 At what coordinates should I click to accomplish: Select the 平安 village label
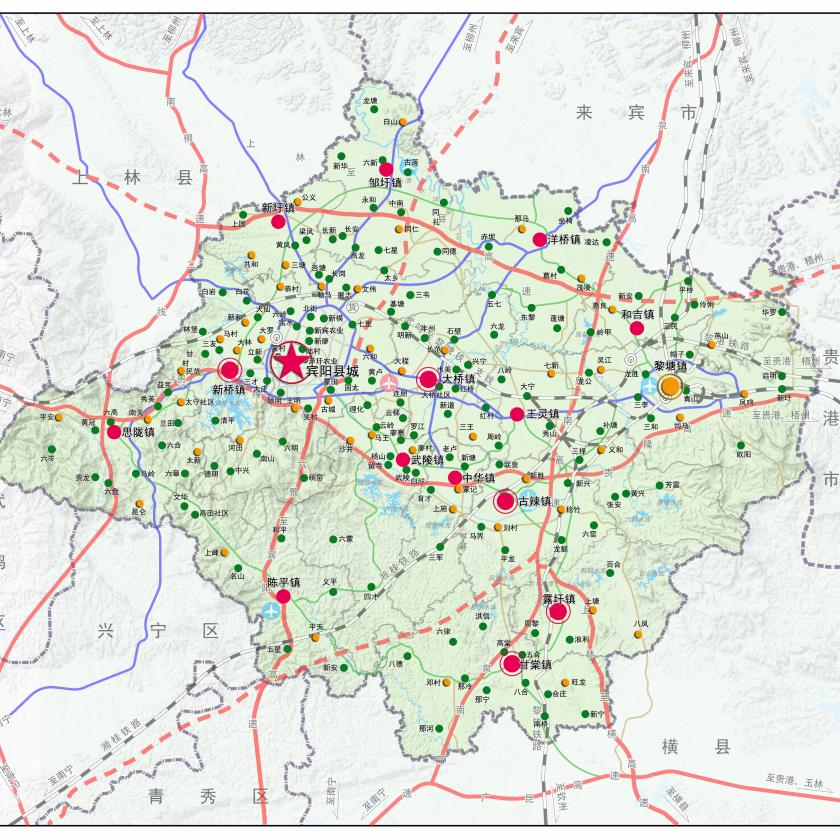coord(47,417)
